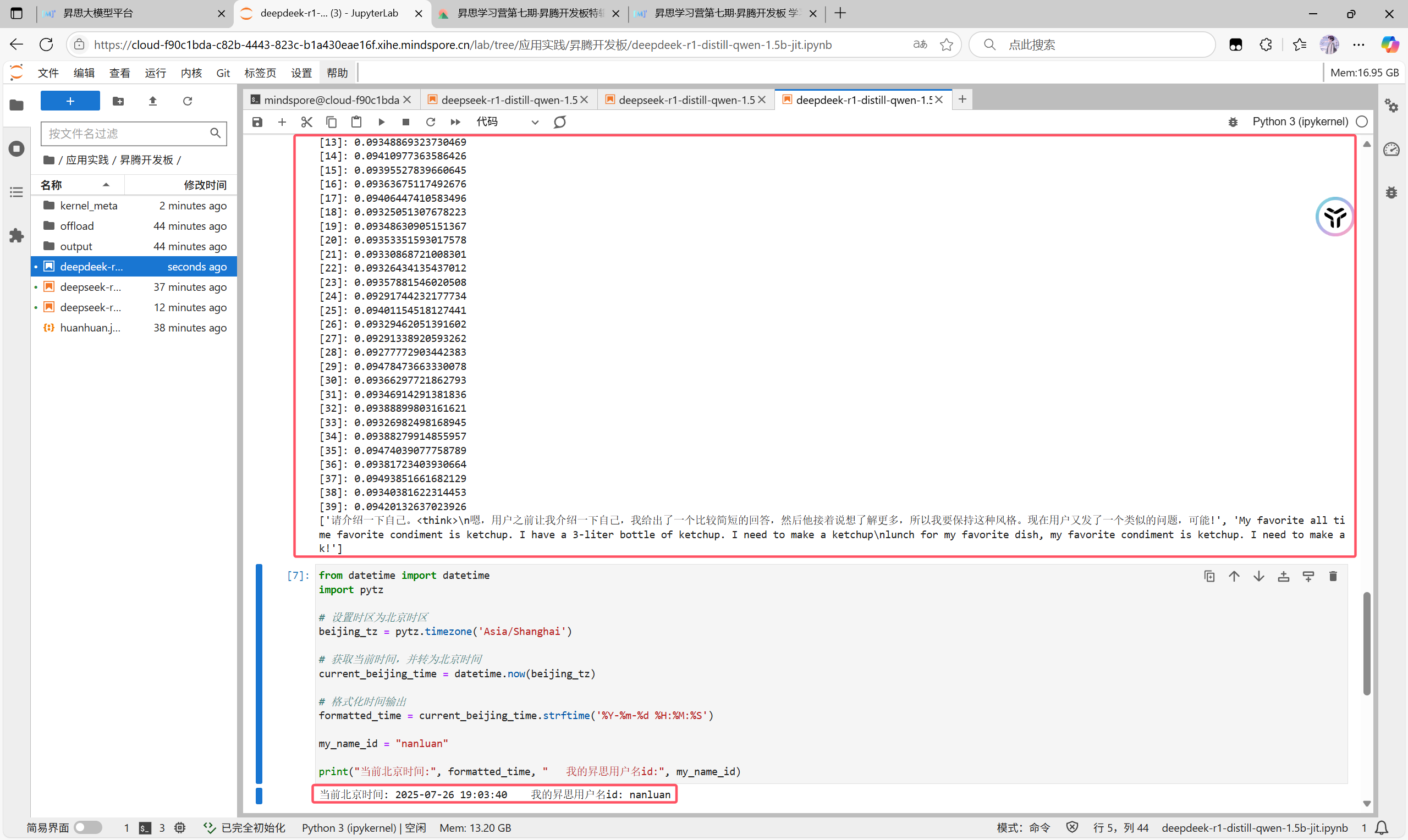The height and width of the screenshot is (840, 1408).
Task: Switch to the mindspore@cloud-f90c1bda terminal tab
Action: [330, 100]
